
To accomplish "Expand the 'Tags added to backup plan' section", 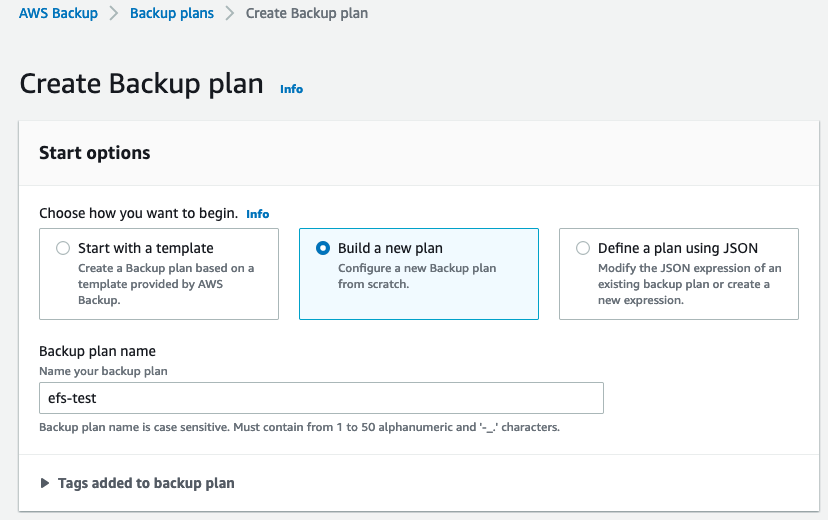I will (x=146, y=483).
